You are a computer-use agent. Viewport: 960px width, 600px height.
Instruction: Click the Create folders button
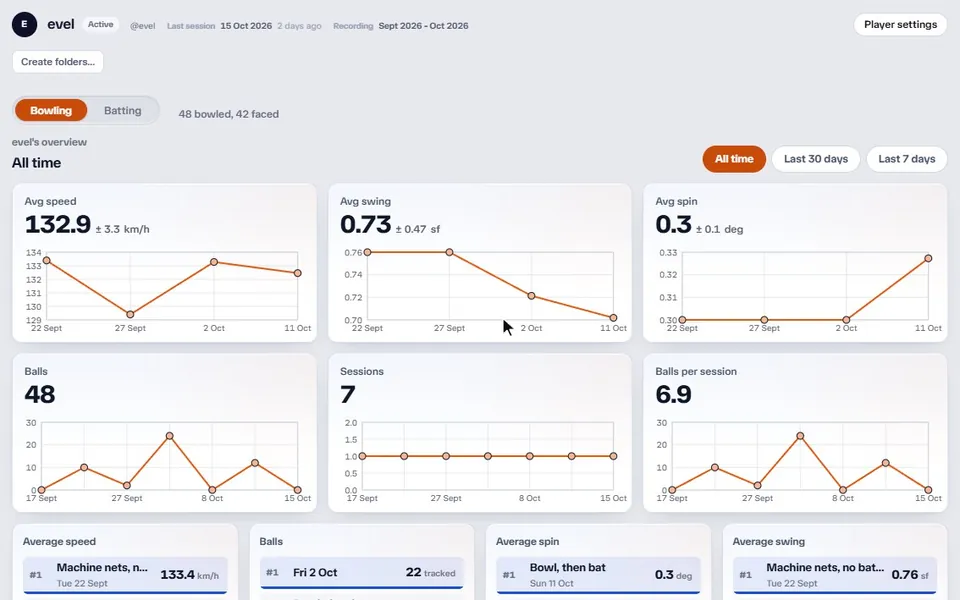click(58, 62)
